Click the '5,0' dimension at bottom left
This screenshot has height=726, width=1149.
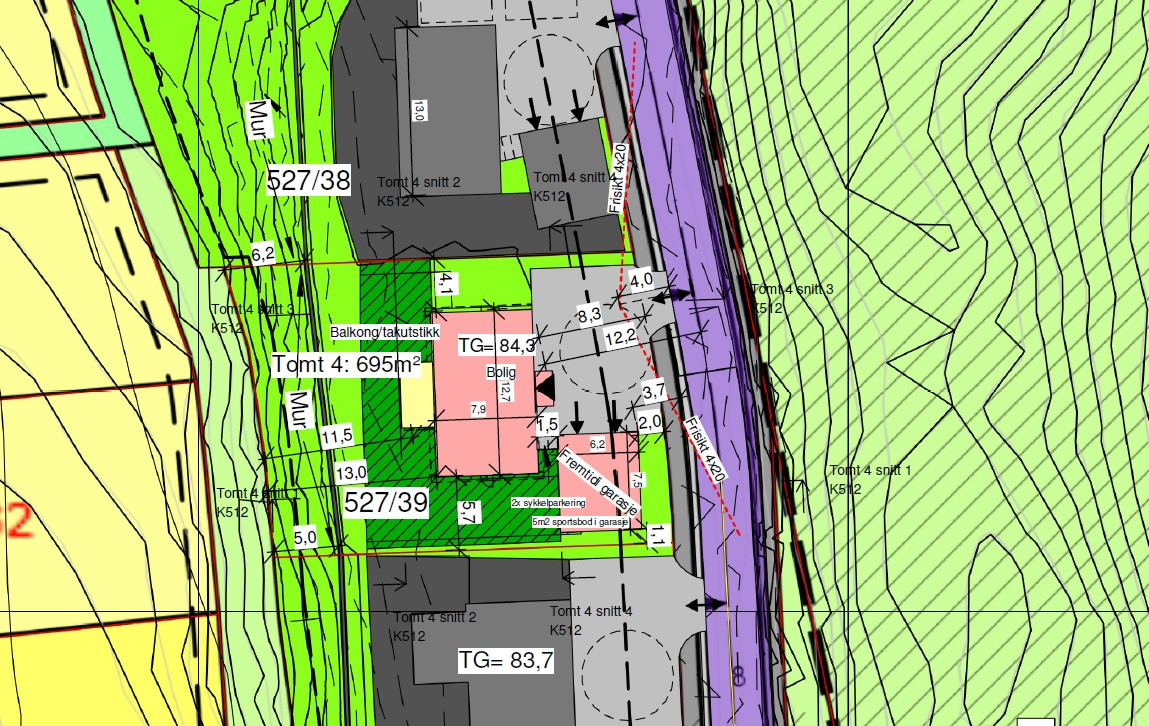(x=305, y=538)
